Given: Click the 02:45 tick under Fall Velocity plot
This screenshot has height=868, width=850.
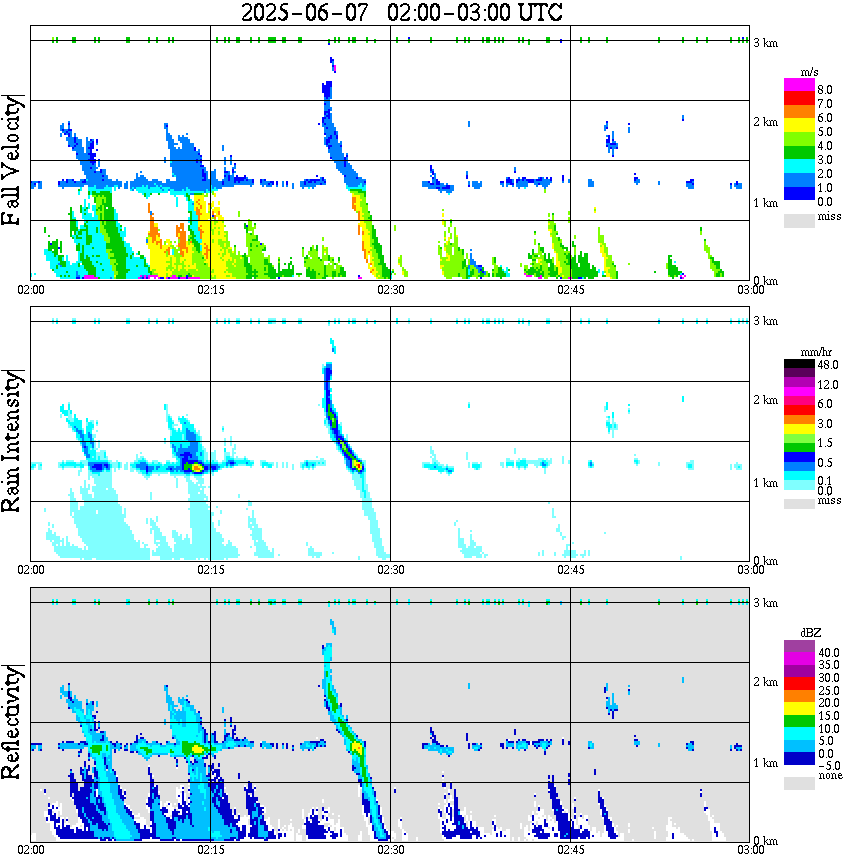Looking at the screenshot, I should tap(571, 290).
